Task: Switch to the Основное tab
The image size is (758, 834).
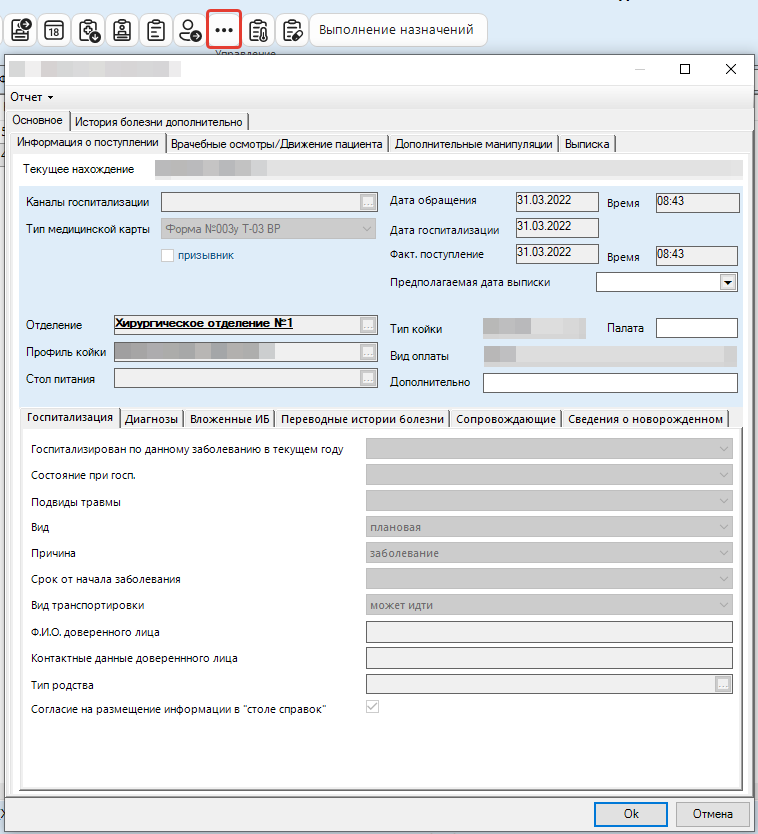Action: click(x=37, y=121)
